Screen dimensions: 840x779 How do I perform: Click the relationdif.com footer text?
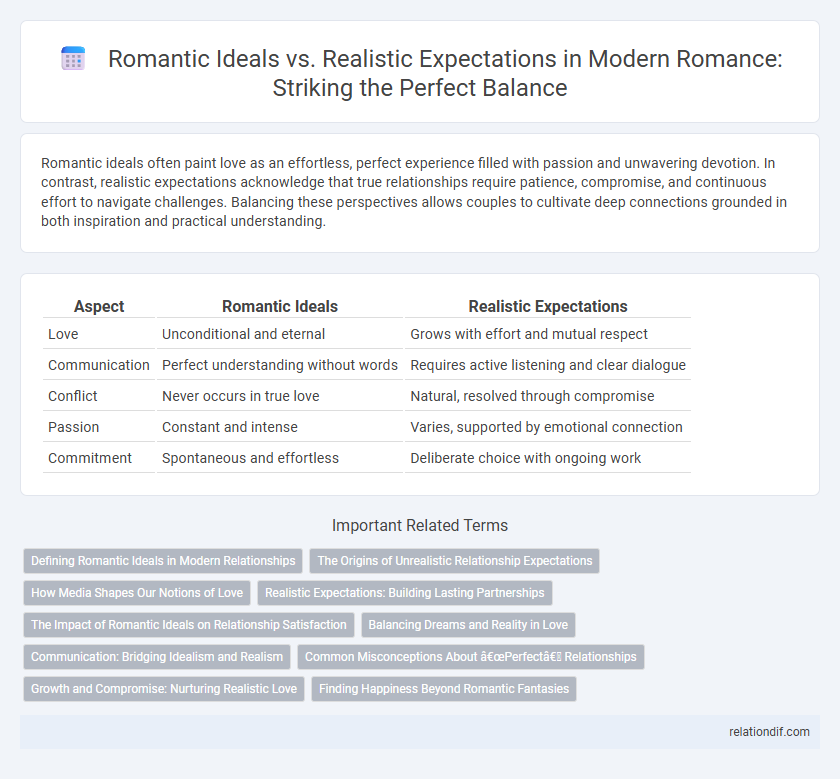tap(769, 732)
